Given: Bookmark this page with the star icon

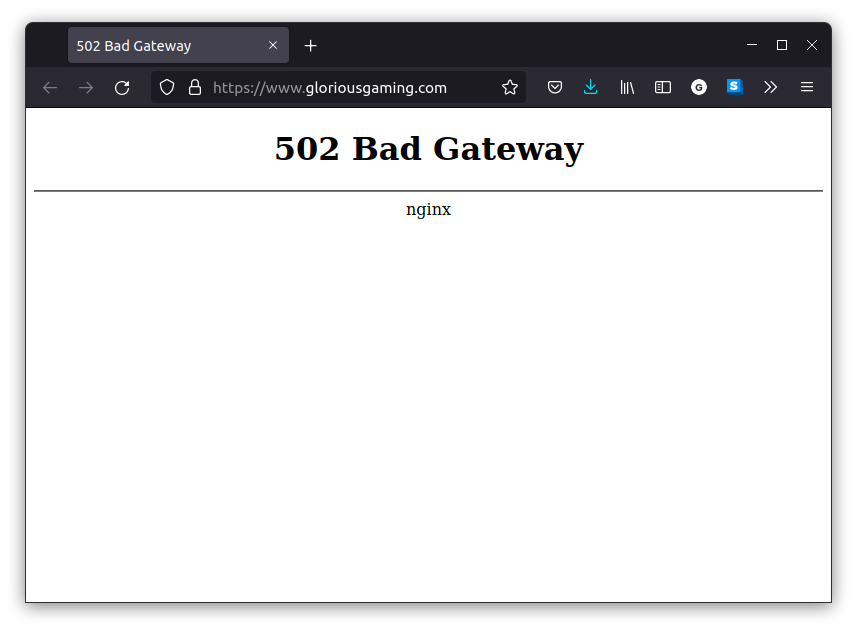Looking at the screenshot, I should tap(510, 88).
